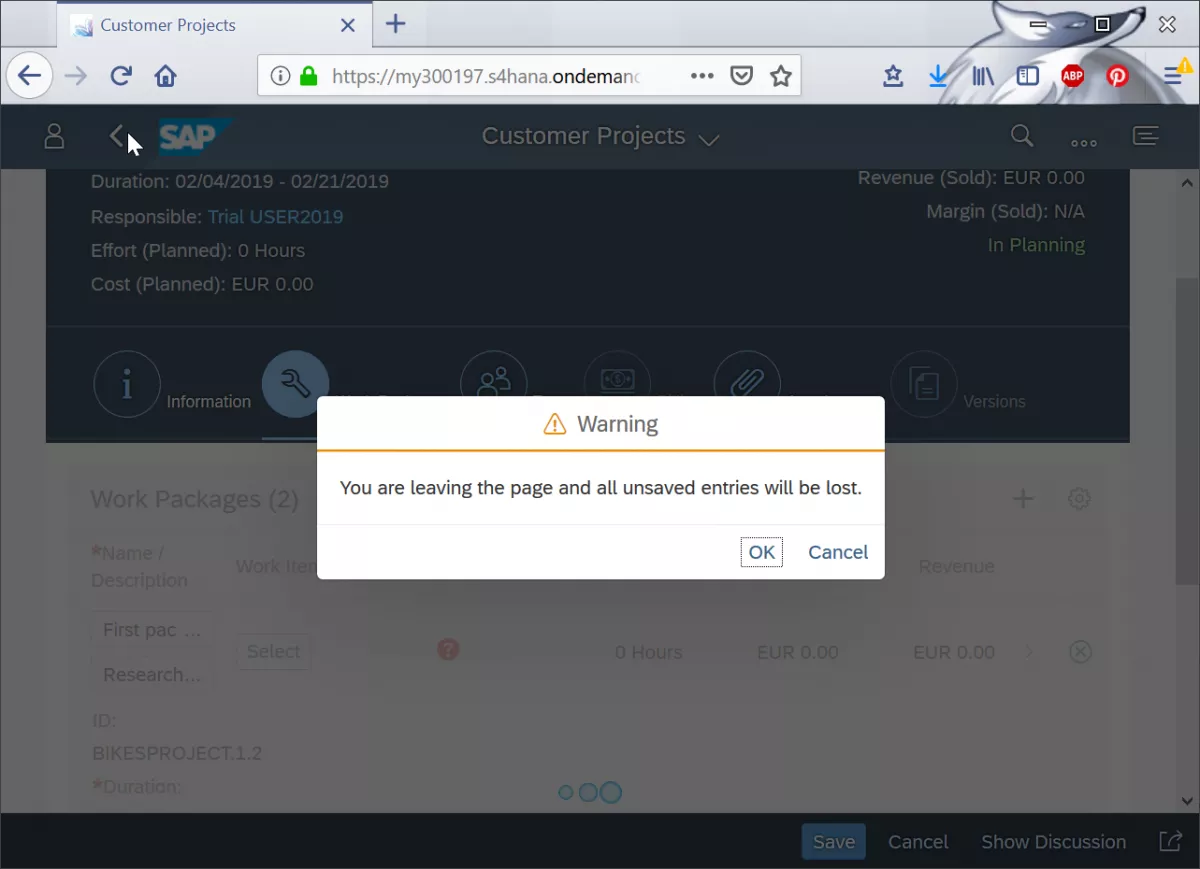Click the Revenue column header
1200x869 pixels.
click(x=956, y=566)
